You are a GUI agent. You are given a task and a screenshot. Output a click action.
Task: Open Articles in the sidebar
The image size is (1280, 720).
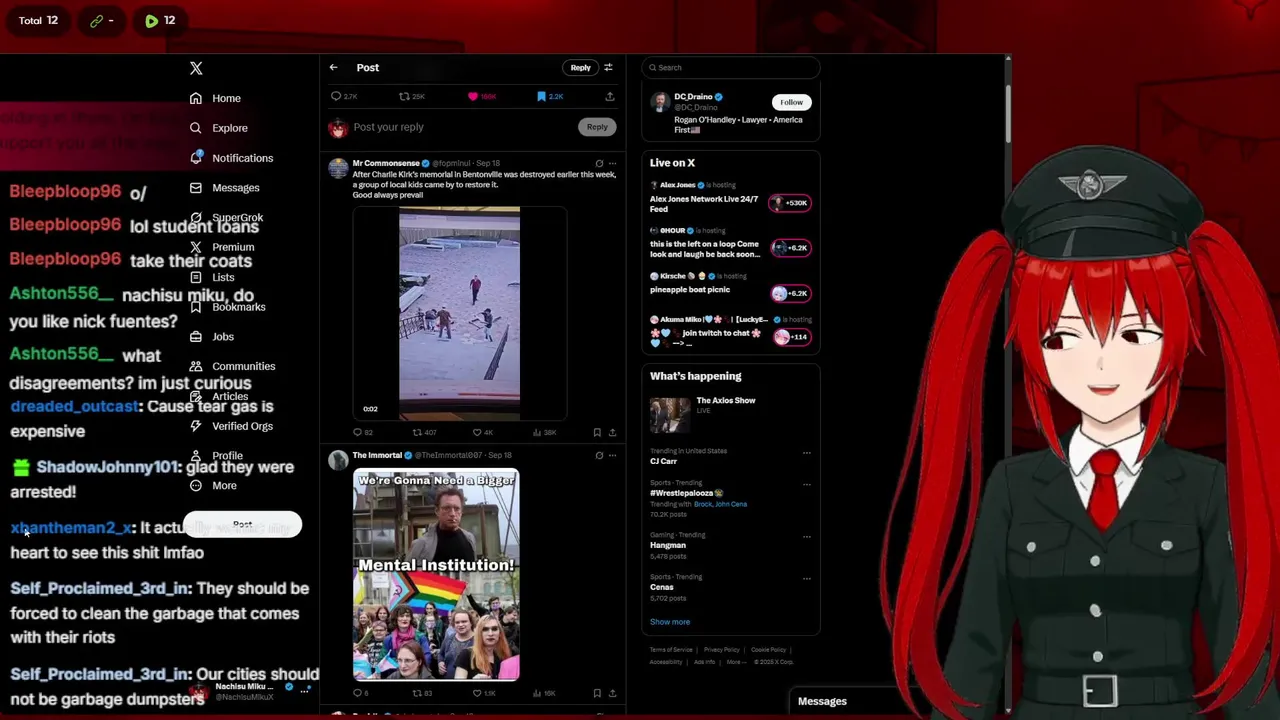(219, 396)
